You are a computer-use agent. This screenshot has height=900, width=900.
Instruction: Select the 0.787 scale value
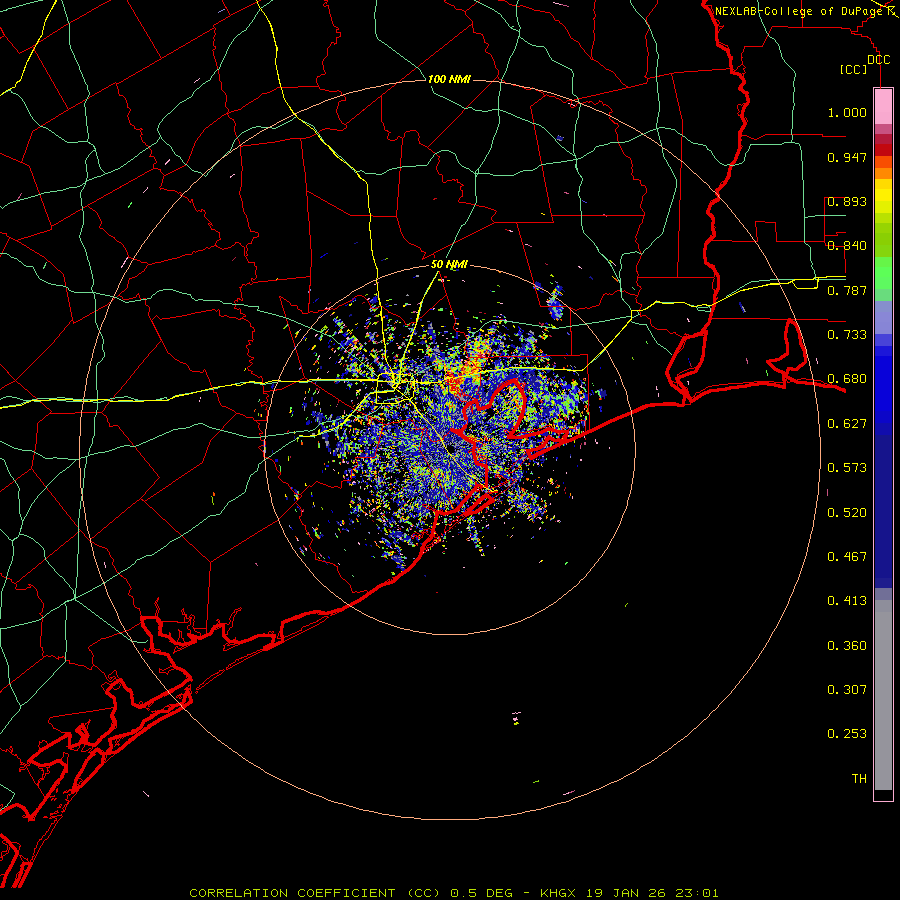point(847,290)
